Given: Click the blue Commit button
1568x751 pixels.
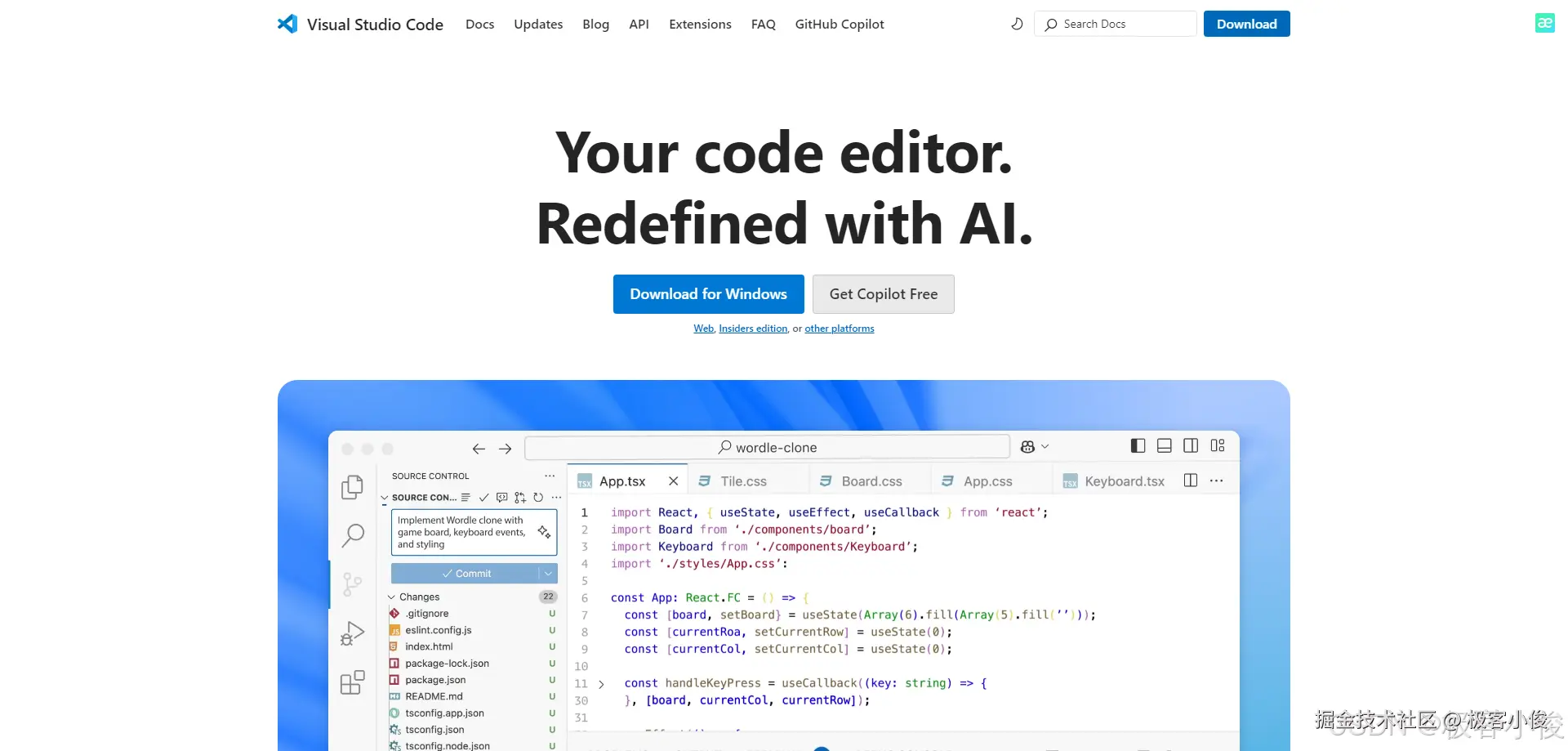Looking at the screenshot, I should (465, 574).
